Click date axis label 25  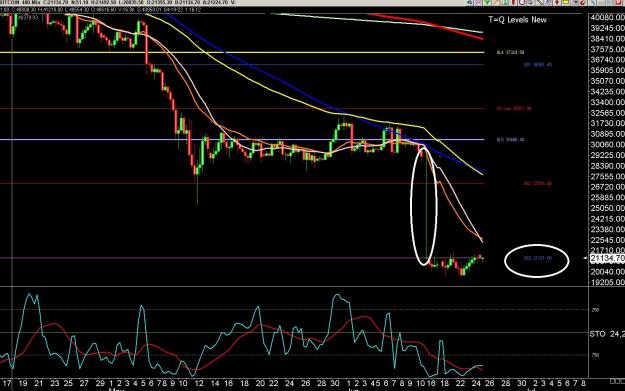(x=68, y=383)
